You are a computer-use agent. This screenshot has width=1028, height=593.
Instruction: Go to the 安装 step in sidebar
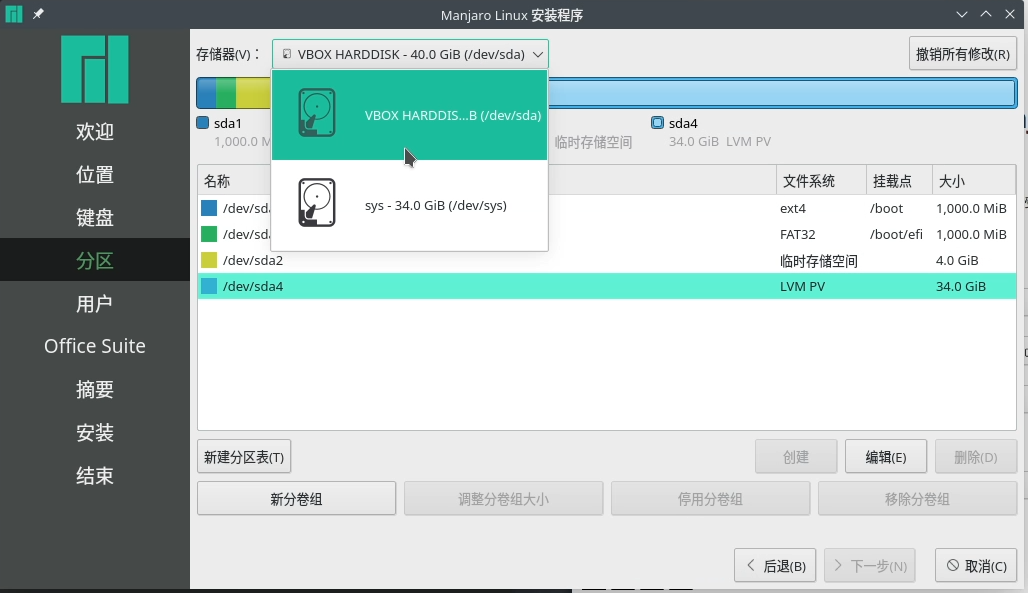(x=95, y=432)
